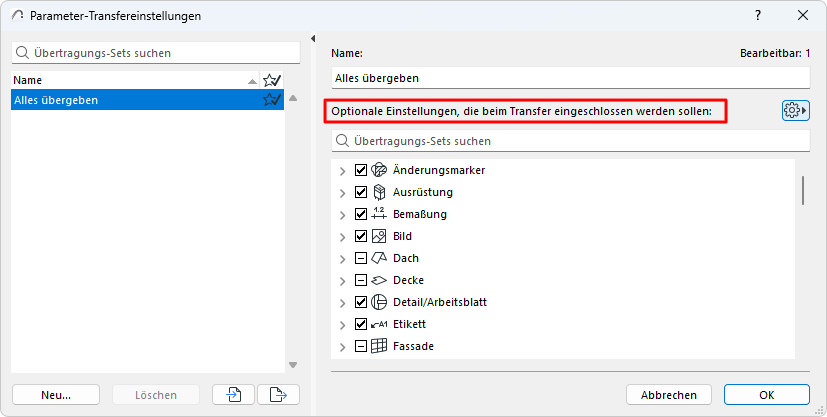
Task: Sort the list by the Name column header
Action: tap(120, 80)
